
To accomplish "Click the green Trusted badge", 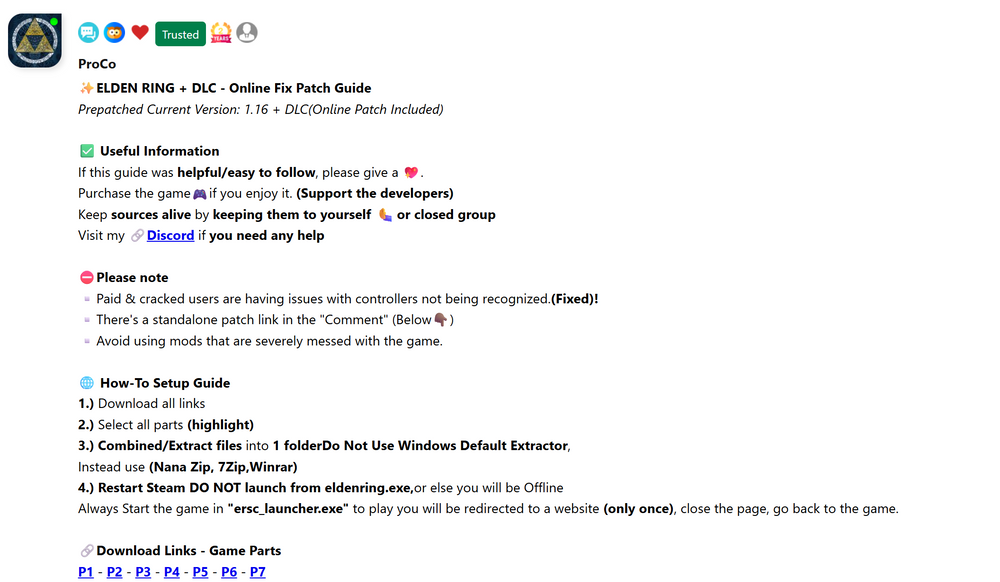I will click(x=180, y=34).
